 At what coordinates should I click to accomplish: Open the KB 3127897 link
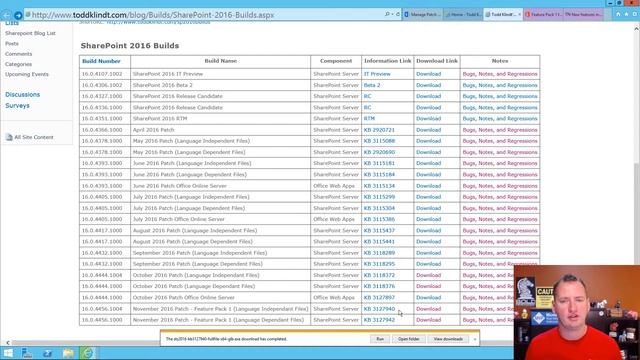click(379, 298)
